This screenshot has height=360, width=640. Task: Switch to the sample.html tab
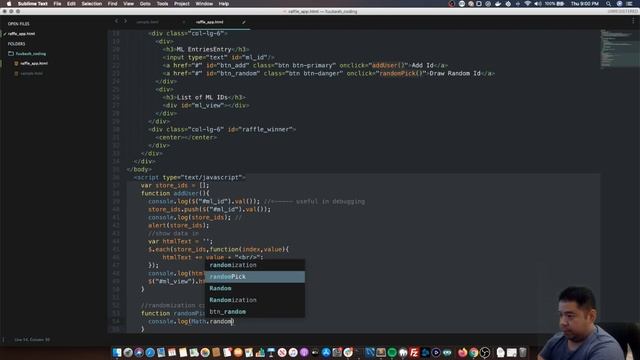tap(148, 22)
